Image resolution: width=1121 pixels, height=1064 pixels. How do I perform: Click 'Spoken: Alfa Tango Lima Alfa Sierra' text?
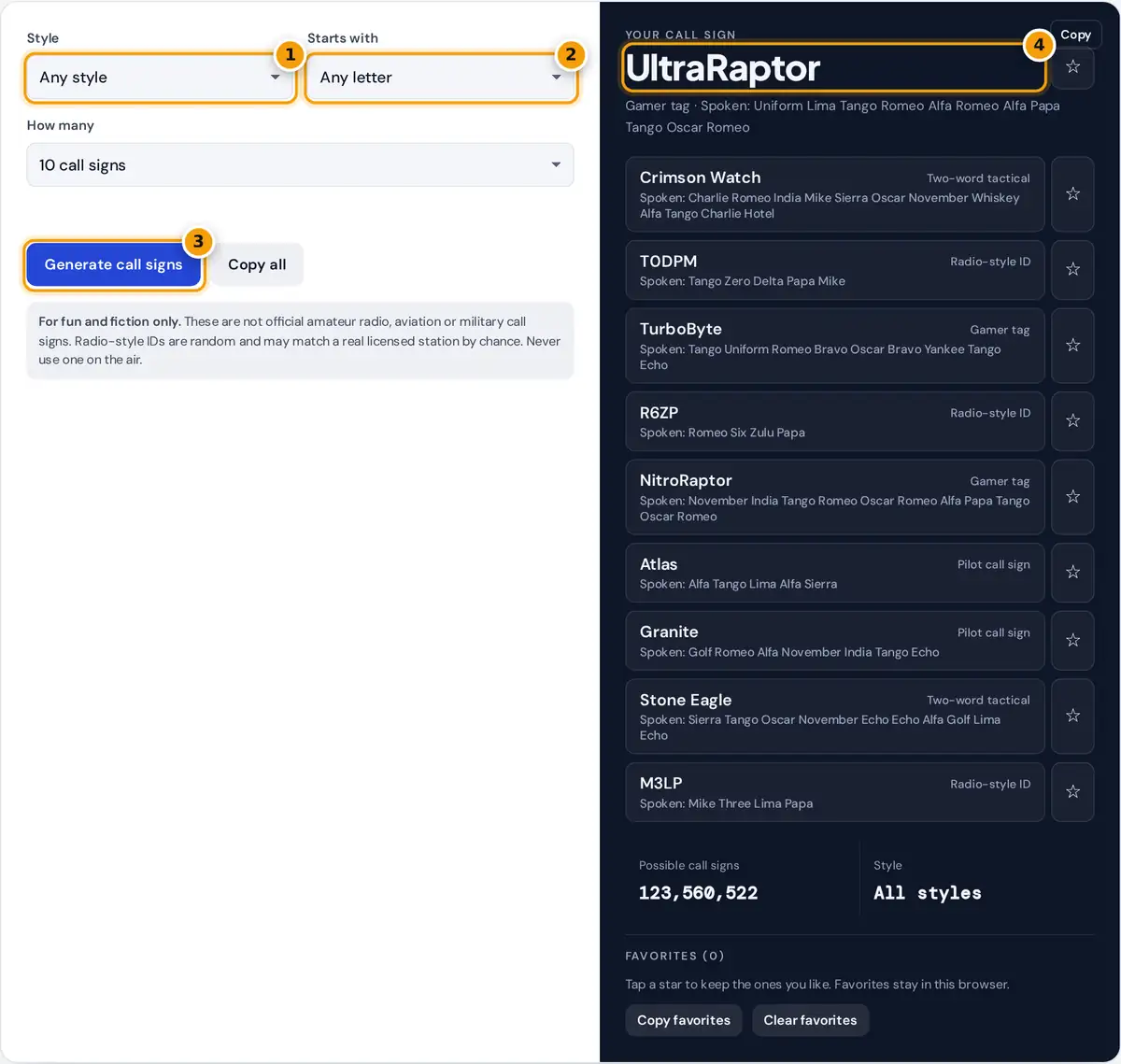[x=738, y=584]
